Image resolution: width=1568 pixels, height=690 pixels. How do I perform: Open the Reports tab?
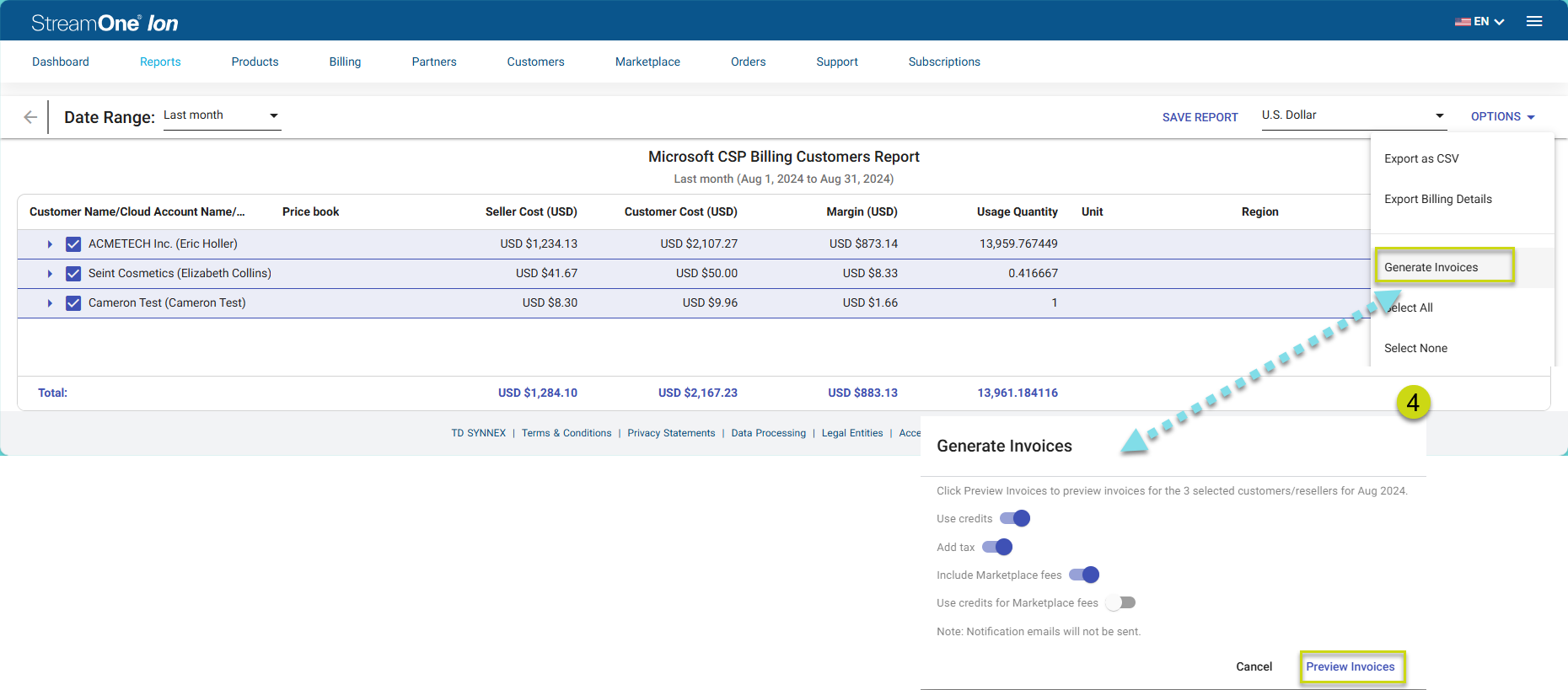tap(160, 62)
